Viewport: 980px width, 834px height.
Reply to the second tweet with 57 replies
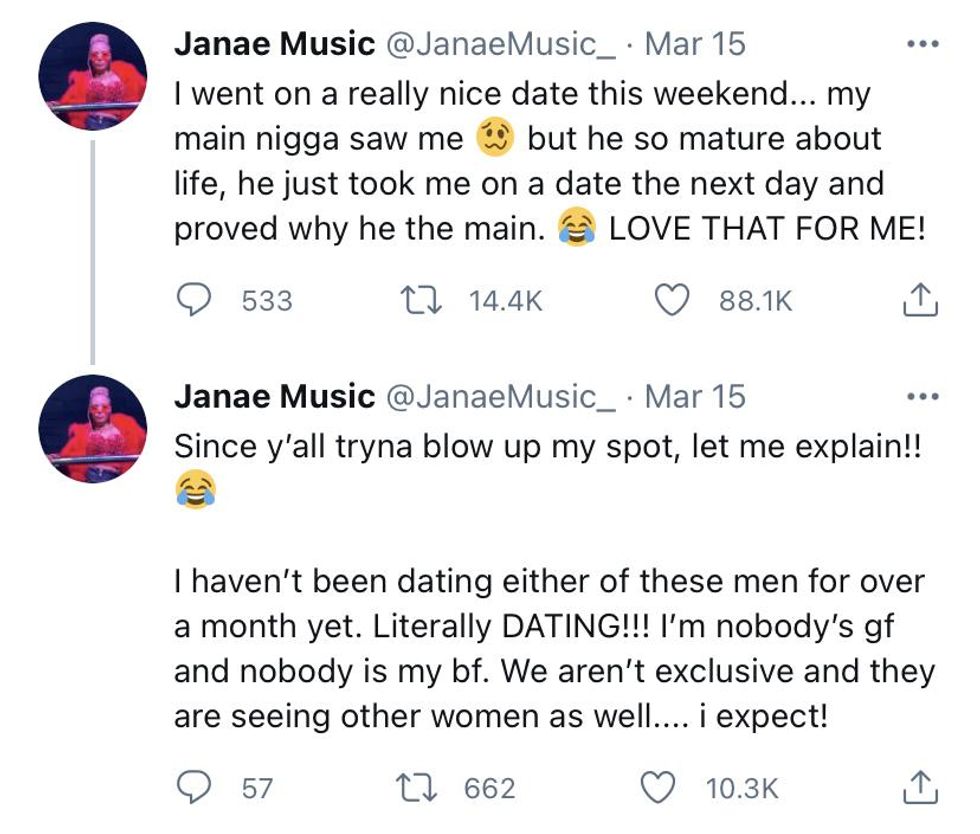point(195,788)
